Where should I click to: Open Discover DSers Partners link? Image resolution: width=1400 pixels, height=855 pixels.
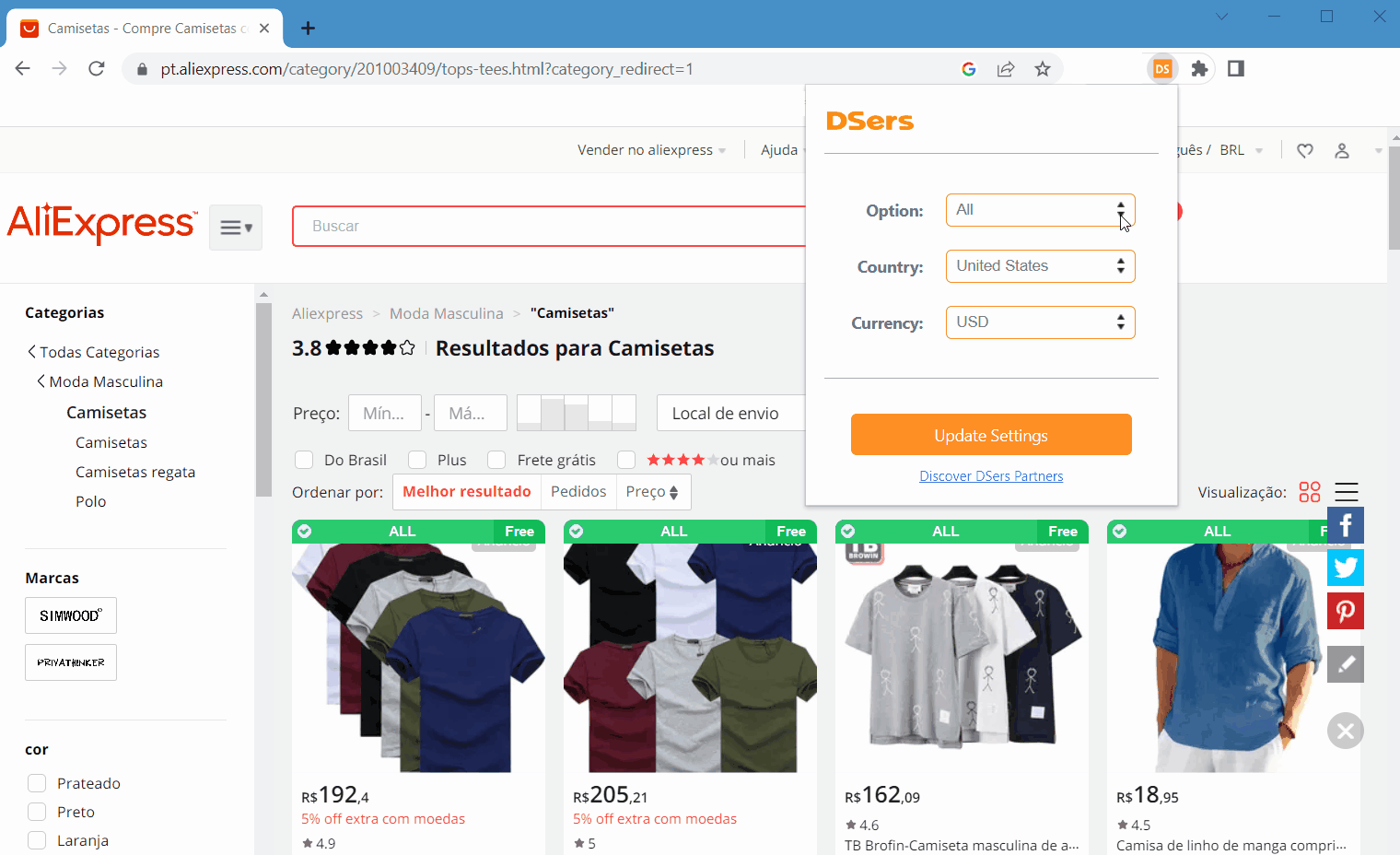(x=991, y=476)
